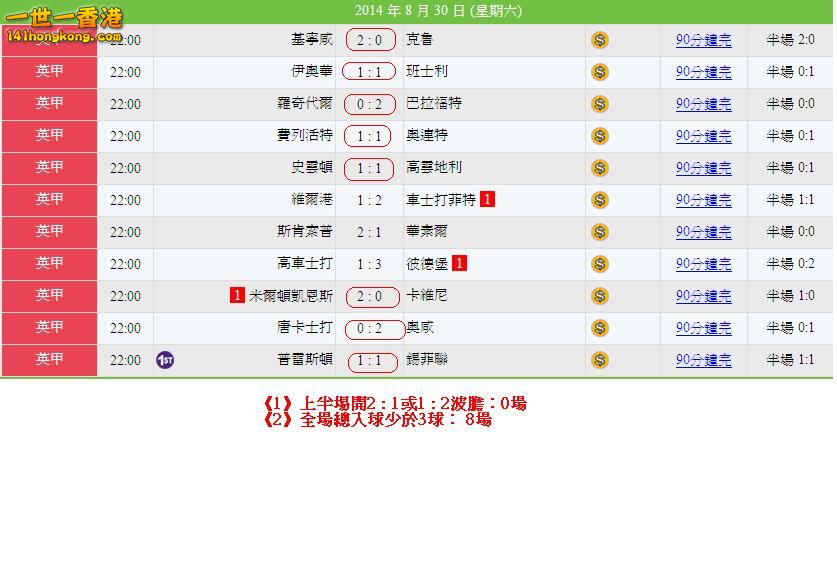Select the score 1 : 1 for 伊奧華

[x=369, y=72]
